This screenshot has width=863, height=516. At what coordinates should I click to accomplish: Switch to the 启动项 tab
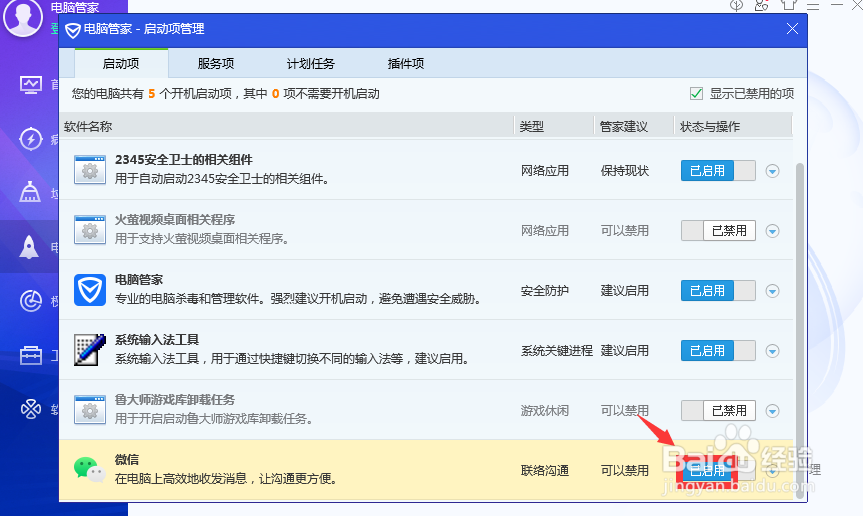coord(121,64)
